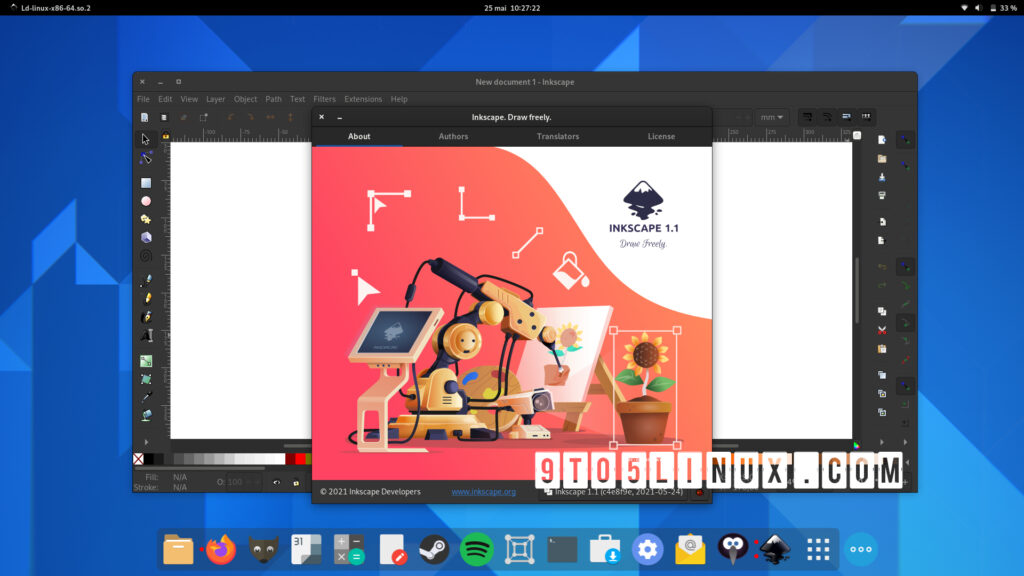The height and width of the screenshot is (576, 1024).
Task: Select the Rectangle tool
Action: click(146, 183)
